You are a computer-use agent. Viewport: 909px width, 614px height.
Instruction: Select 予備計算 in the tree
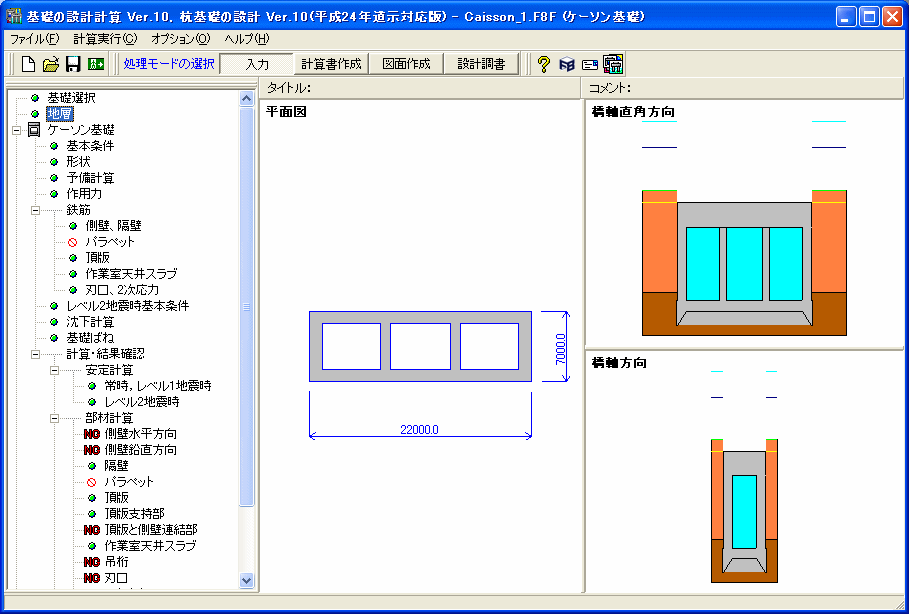(x=90, y=178)
